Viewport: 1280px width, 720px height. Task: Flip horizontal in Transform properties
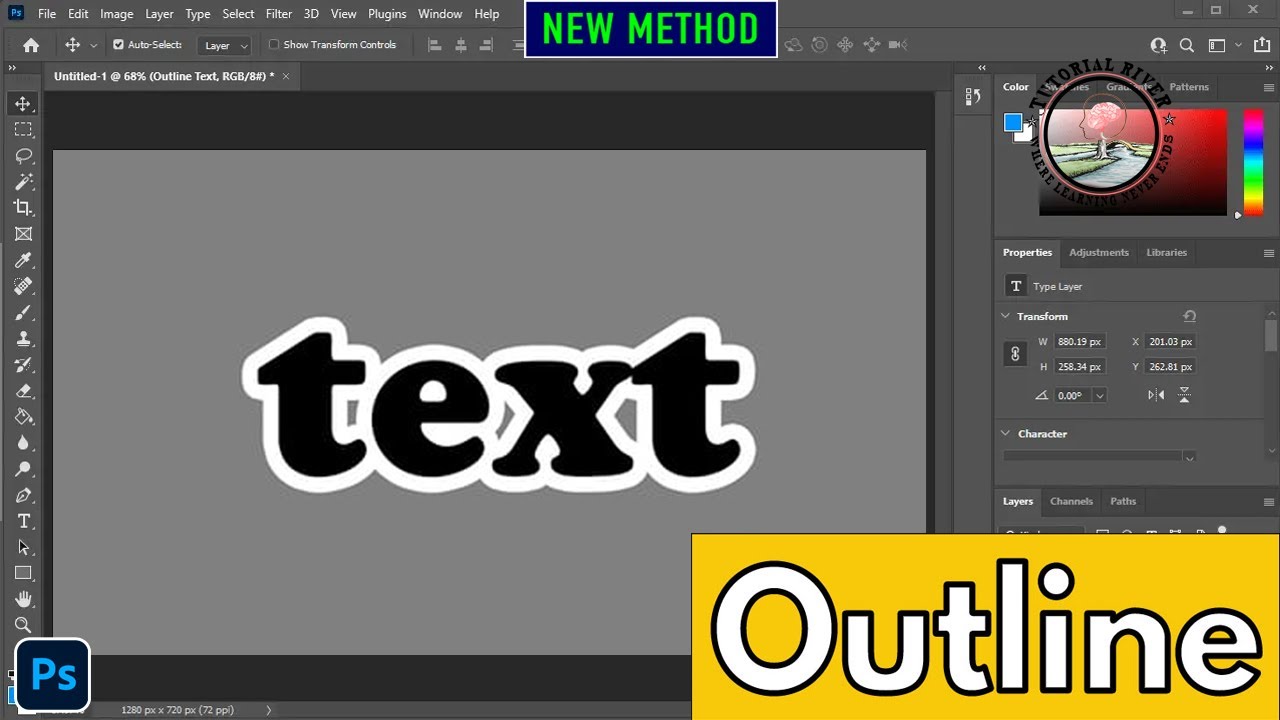point(1156,395)
